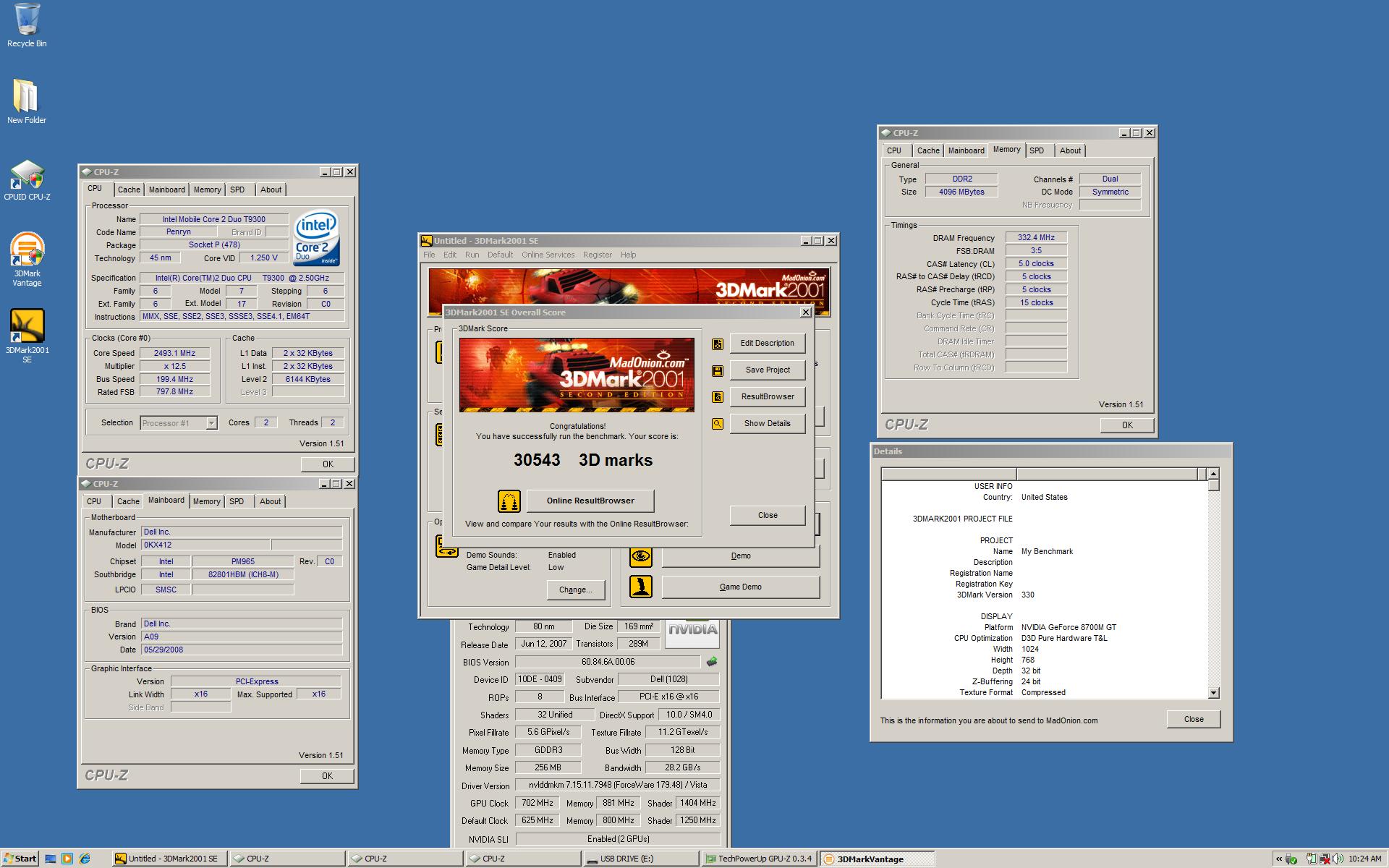
Task: Select the CPUID CPU-Z desktop shortcut
Action: [27, 179]
